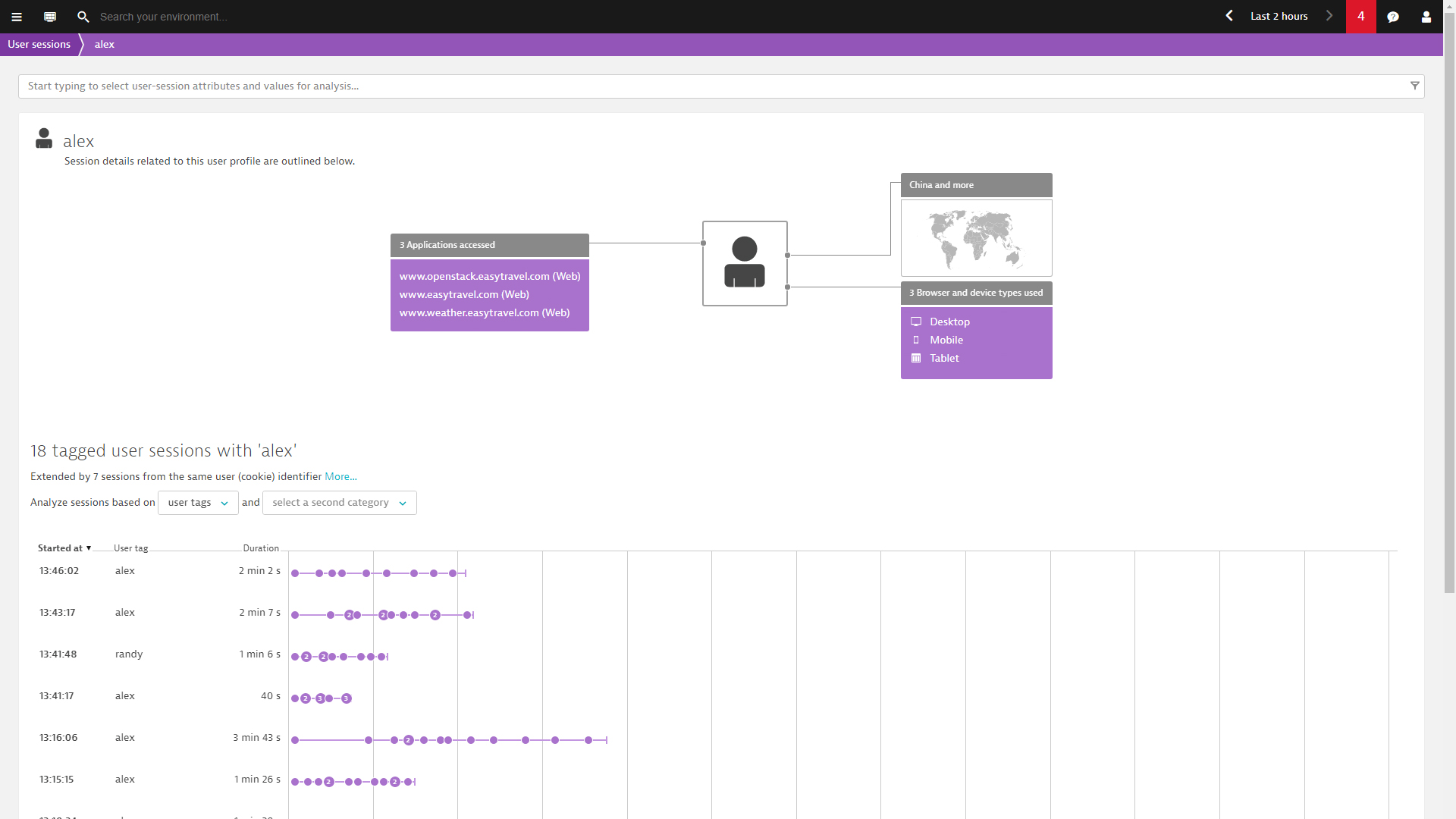Click the central user avatar box
This screenshot has width=1456, height=819.
coord(745,263)
